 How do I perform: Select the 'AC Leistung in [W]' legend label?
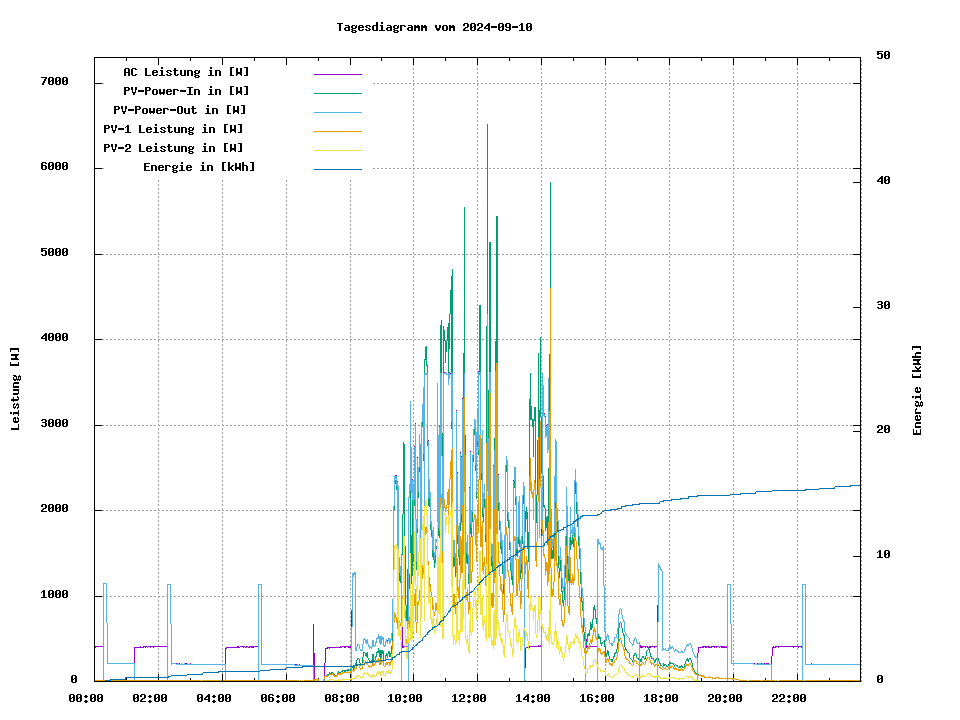click(186, 72)
